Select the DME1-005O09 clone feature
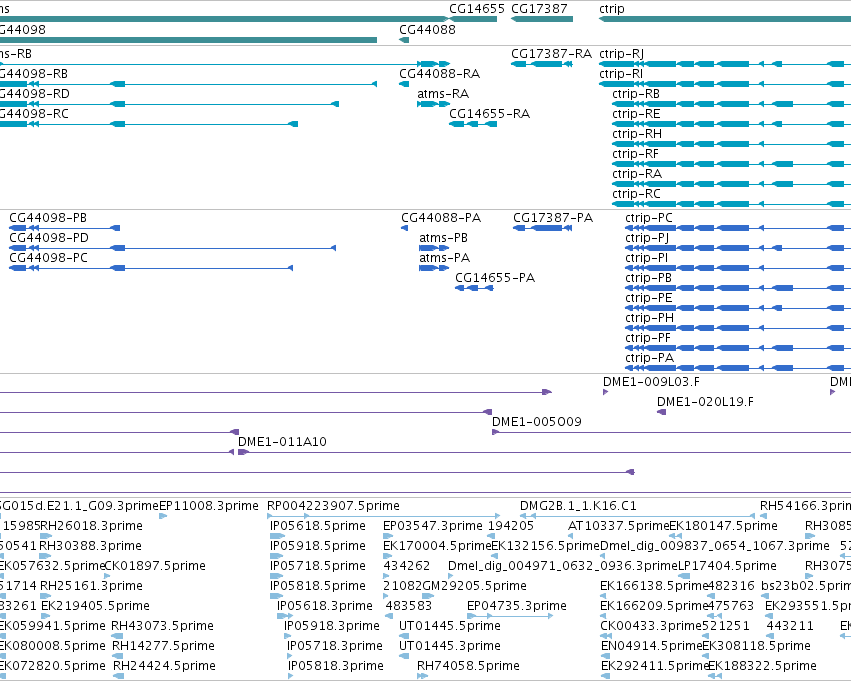 (x=671, y=432)
